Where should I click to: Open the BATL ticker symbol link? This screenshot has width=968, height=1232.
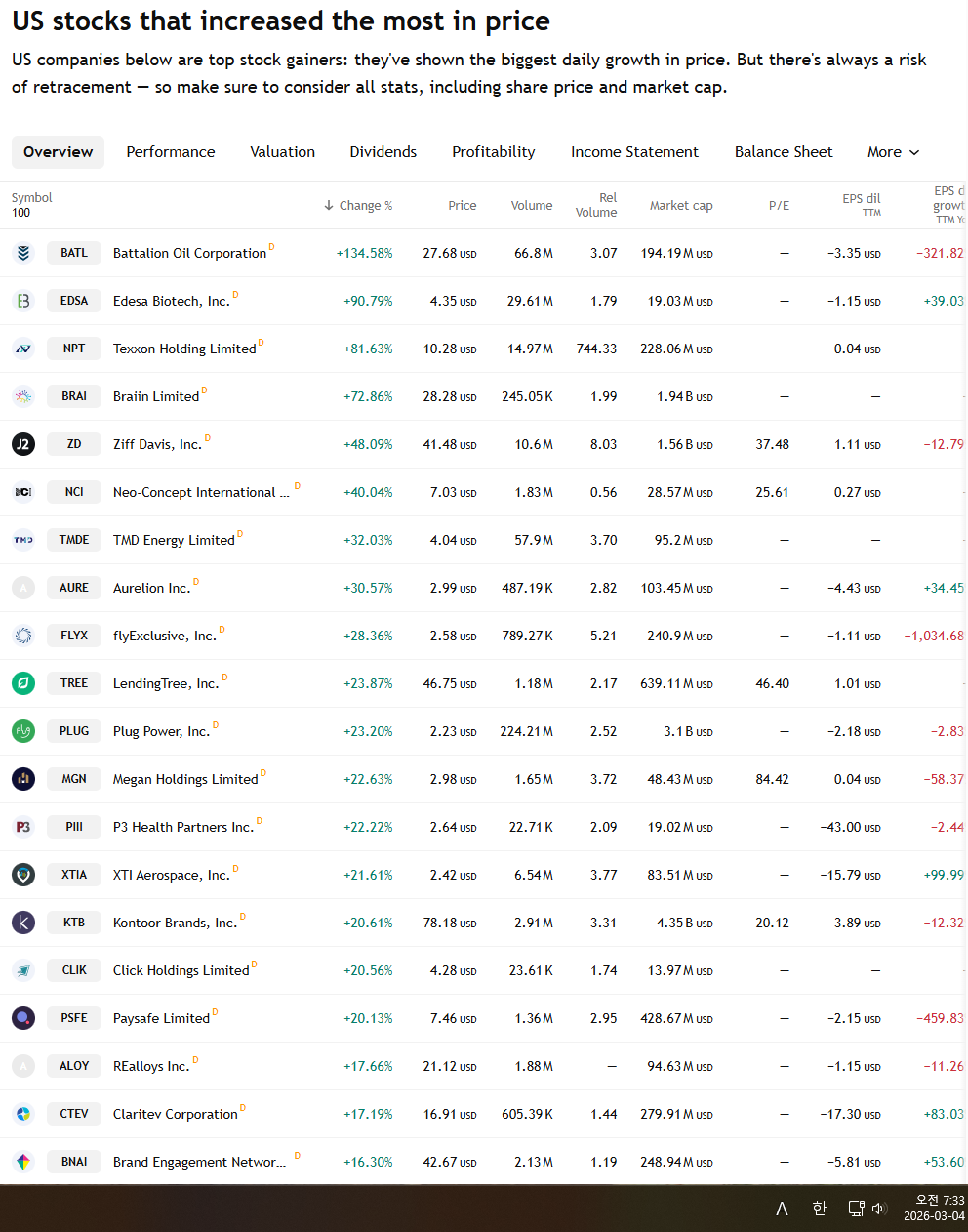[74, 253]
